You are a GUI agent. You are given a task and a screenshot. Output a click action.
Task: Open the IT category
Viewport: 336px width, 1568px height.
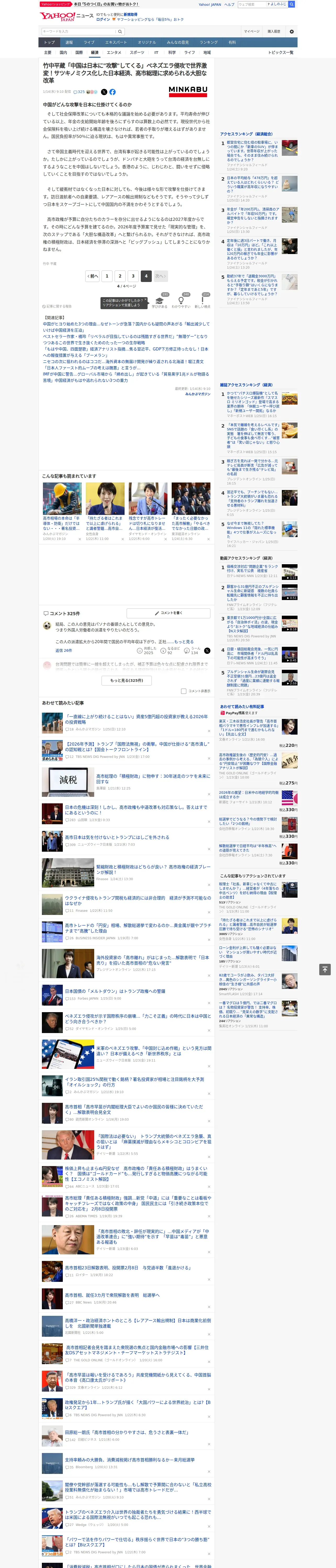pos(156,52)
